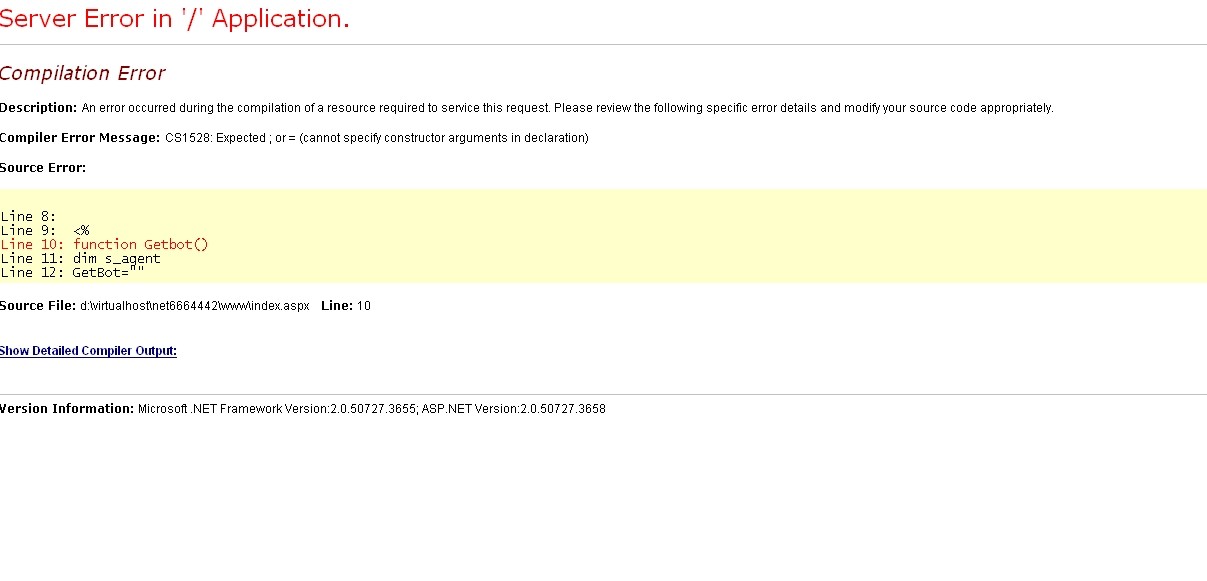Select the Compilation Error subheading
Image resolution: width=1207 pixels, height=581 pixels.
tap(82, 73)
